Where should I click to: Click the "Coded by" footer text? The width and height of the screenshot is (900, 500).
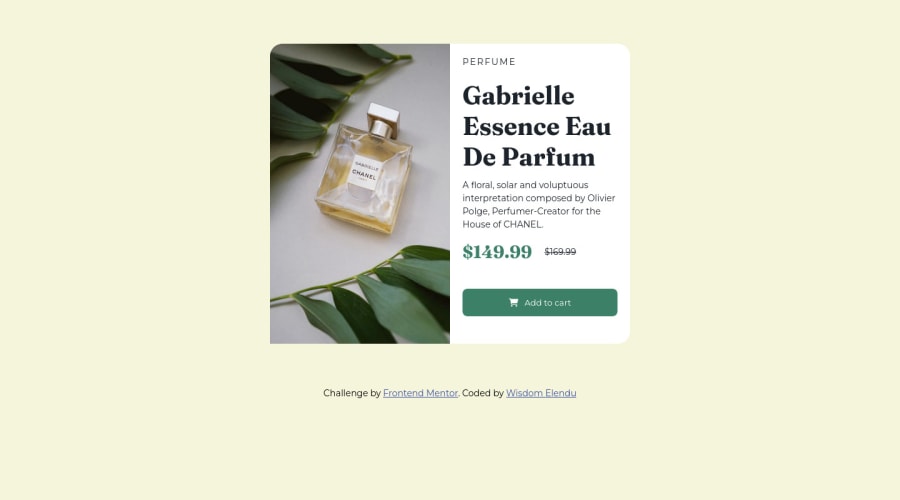coord(483,393)
